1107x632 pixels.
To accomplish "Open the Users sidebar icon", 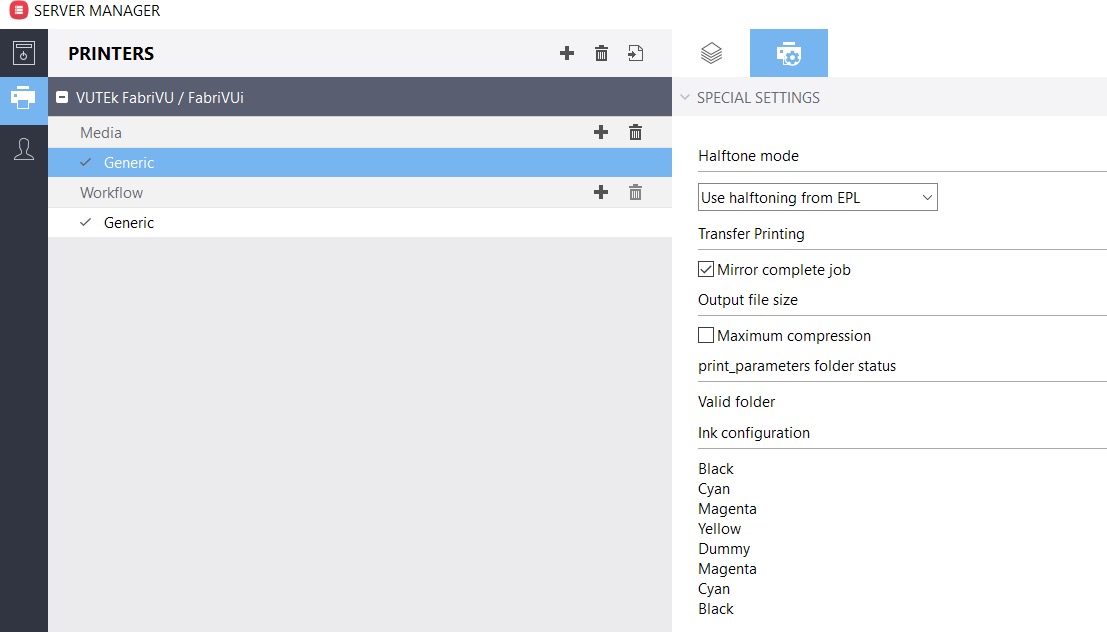I will tap(24, 149).
